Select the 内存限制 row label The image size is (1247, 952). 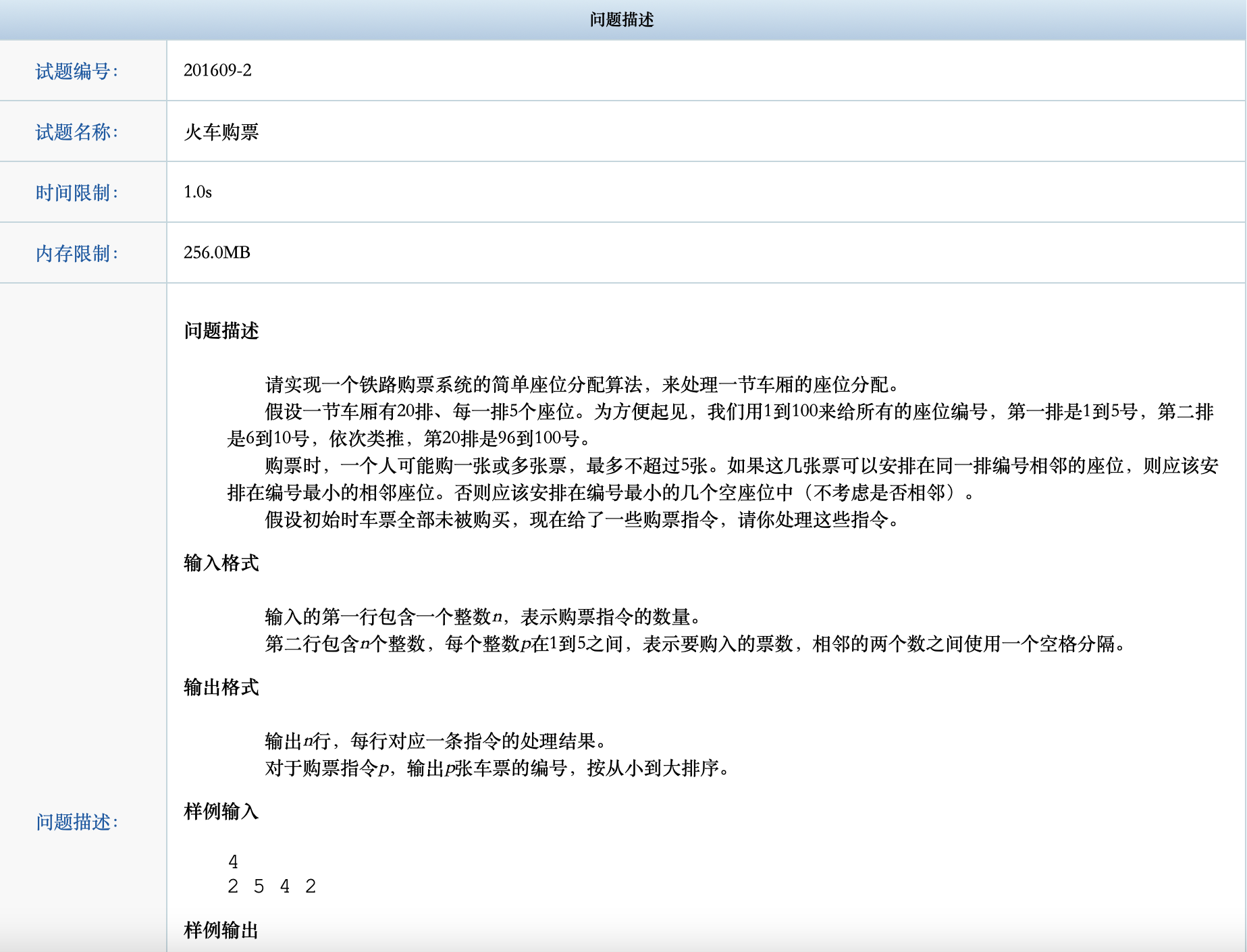coord(78,253)
